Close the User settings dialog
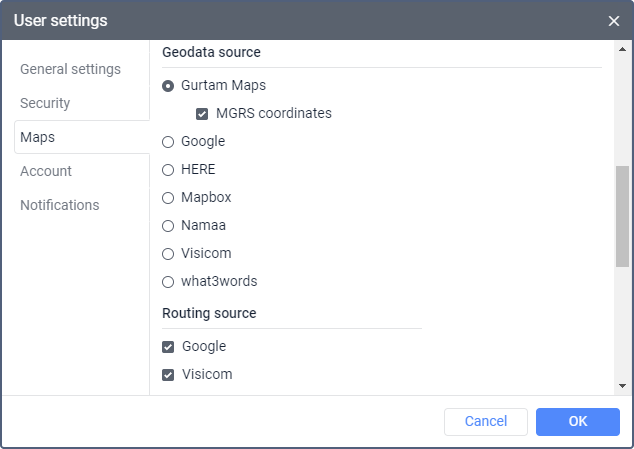 point(613,21)
